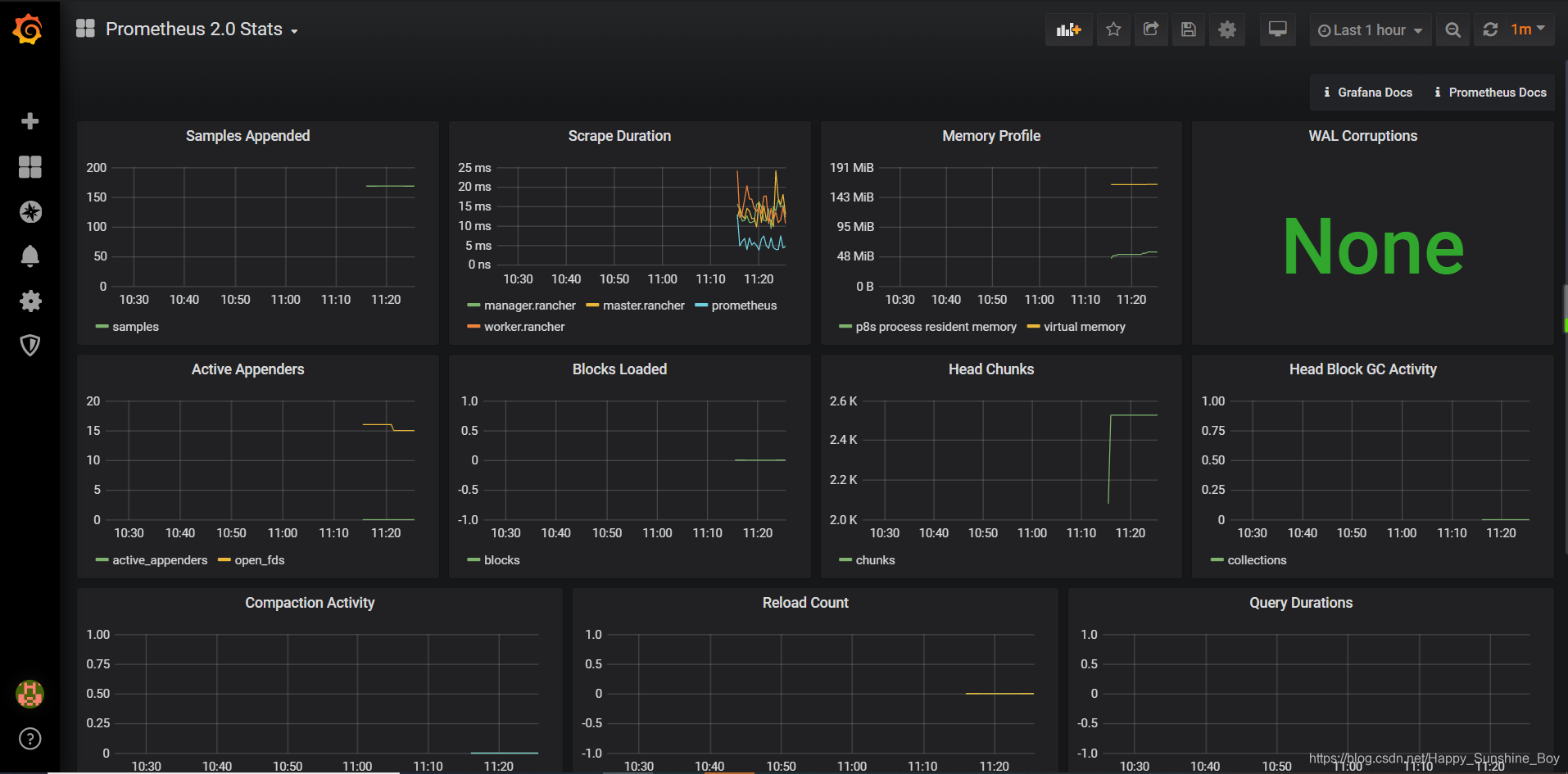The height and width of the screenshot is (774, 1568).
Task: Cycle view mode with monitor icon
Action: [1278, 29]
